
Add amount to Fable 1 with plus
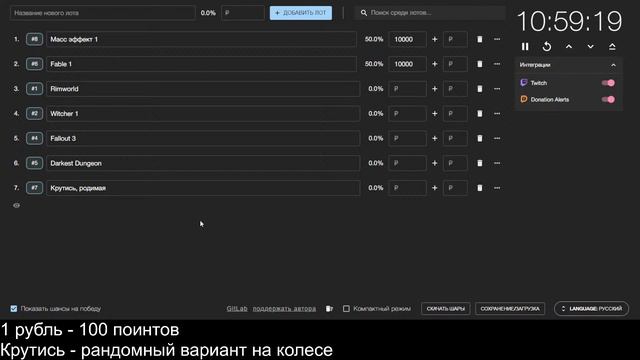(x=435, y=64)
